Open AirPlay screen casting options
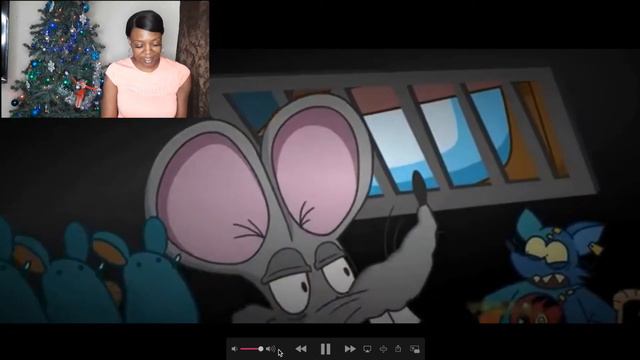The height and width of the screenshot is (360, 640). tap(367, 349)
